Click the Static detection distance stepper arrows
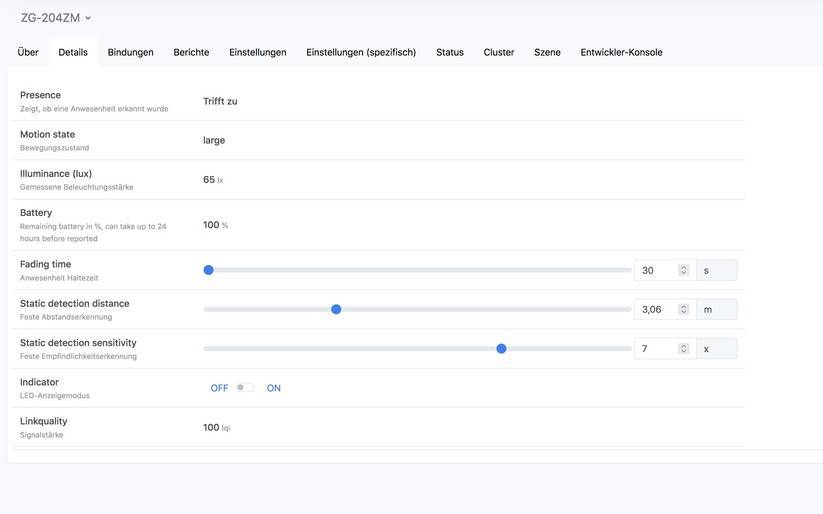 pyautogui.click(x=684, y=309)
